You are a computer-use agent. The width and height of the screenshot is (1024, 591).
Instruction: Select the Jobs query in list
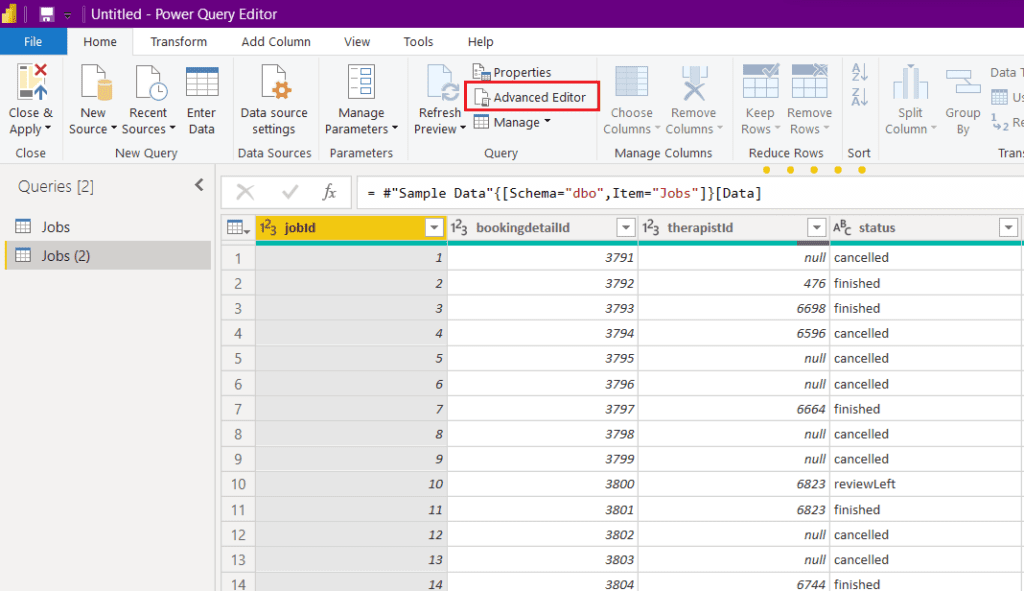click(55, 227)
